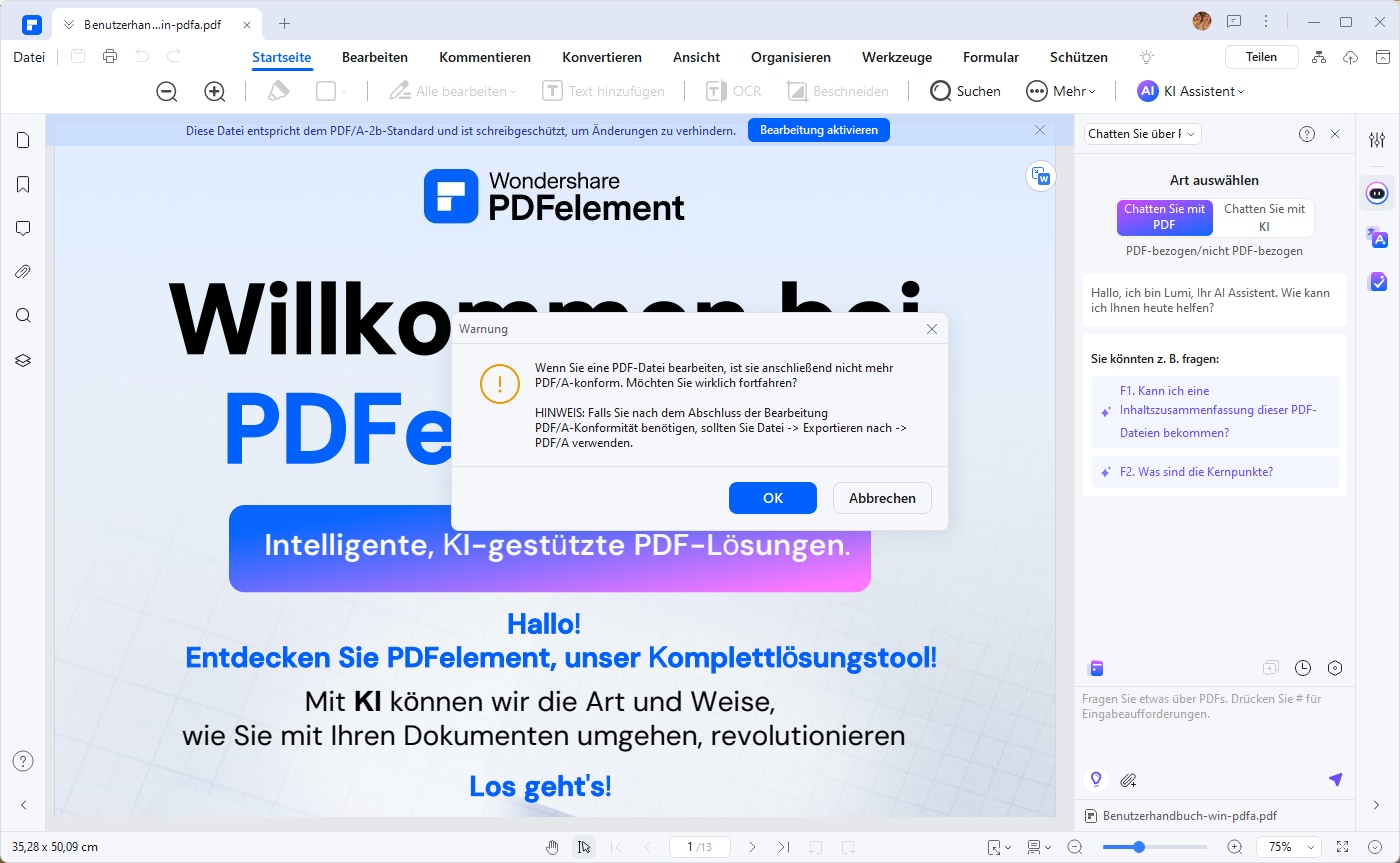Open the Chatten Sie über dropdown
This screenshot has height=863, width=1400.
click(x=1143, y=134)
